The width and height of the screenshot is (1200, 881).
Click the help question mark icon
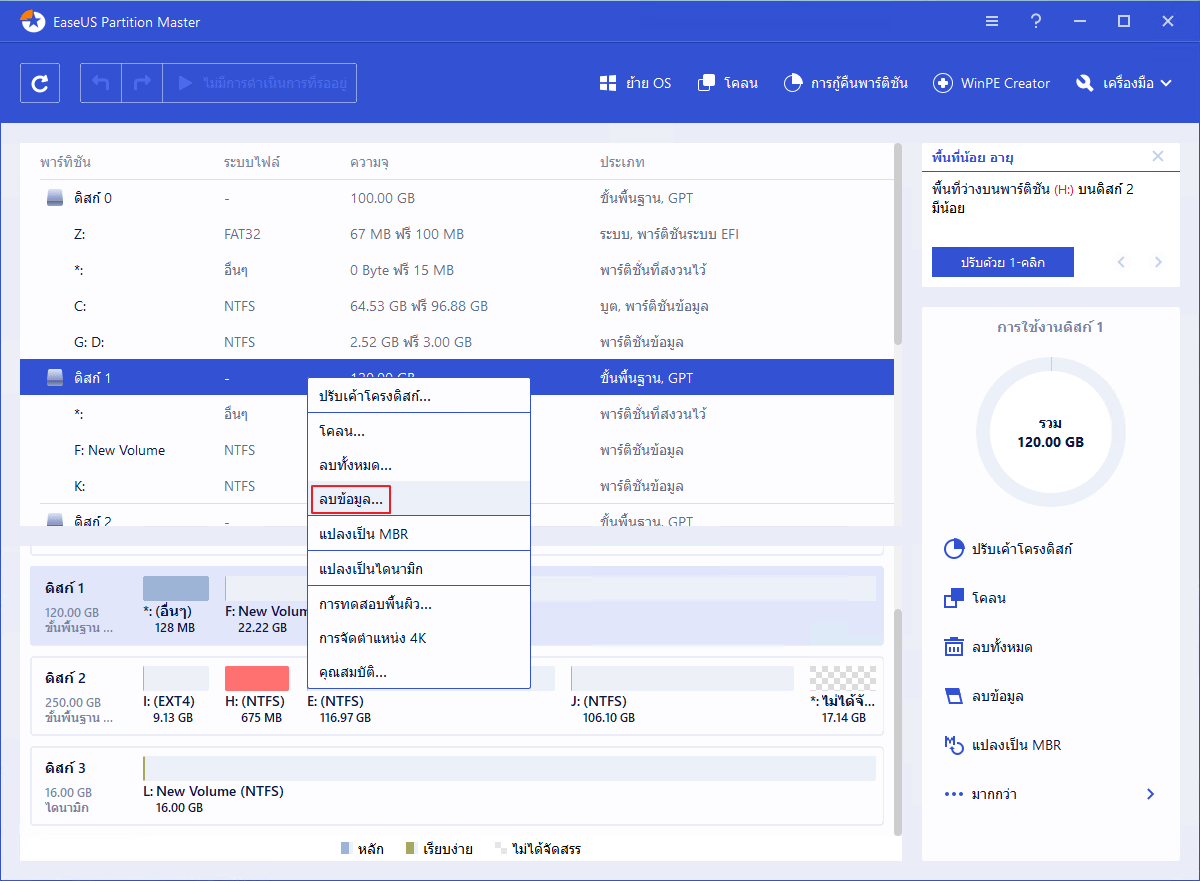pos(1035,21)
